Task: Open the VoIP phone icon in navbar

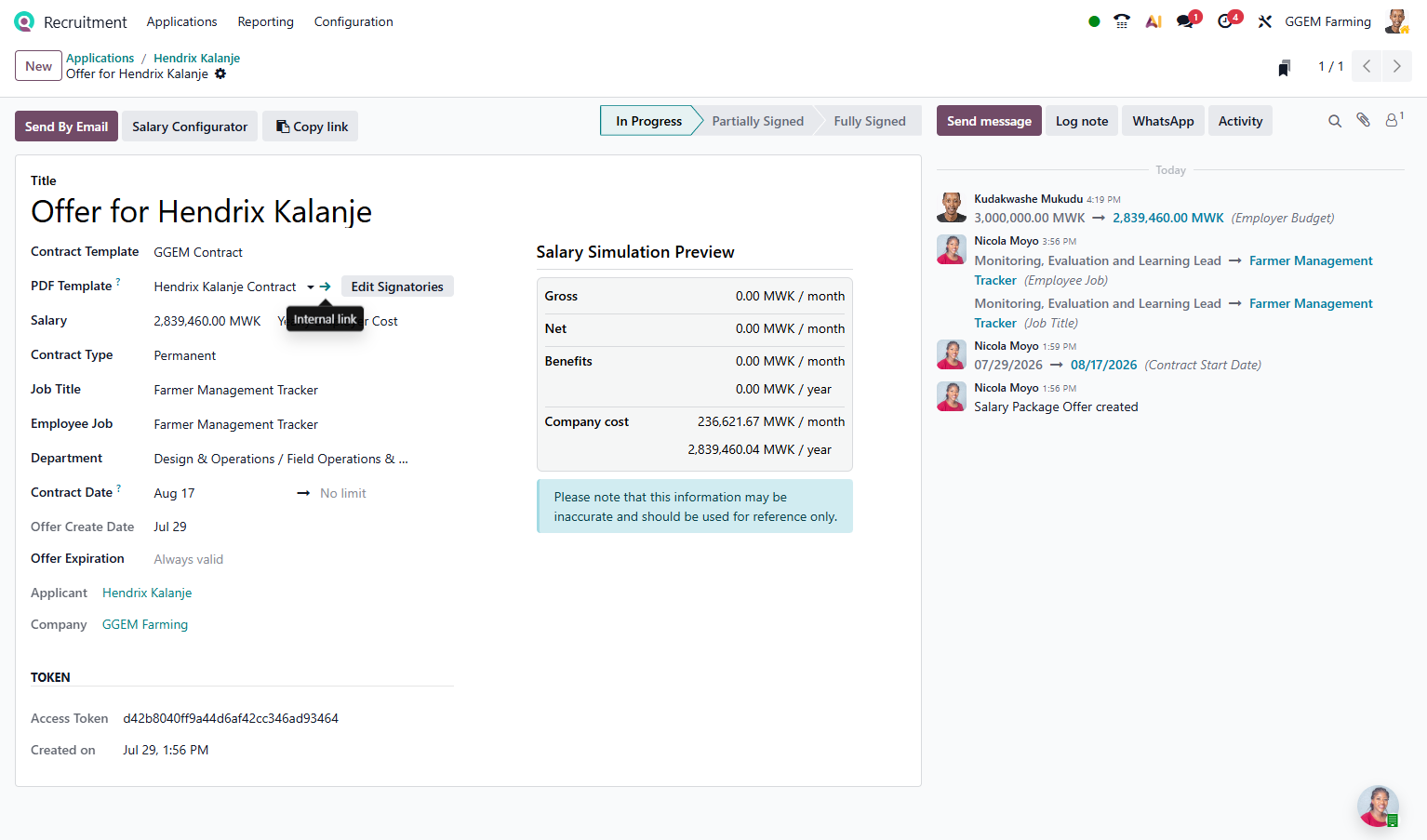Action: (1122, 21)
